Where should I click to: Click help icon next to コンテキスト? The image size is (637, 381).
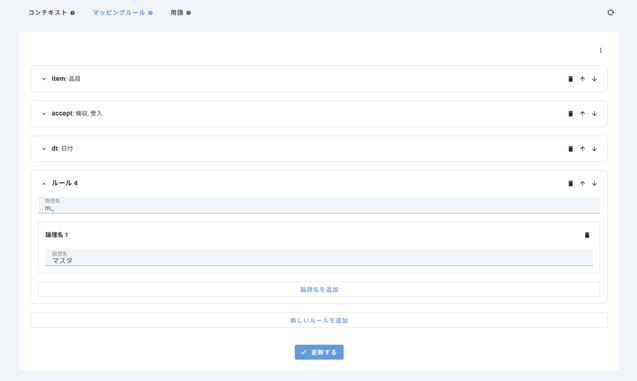click(72, 13)
